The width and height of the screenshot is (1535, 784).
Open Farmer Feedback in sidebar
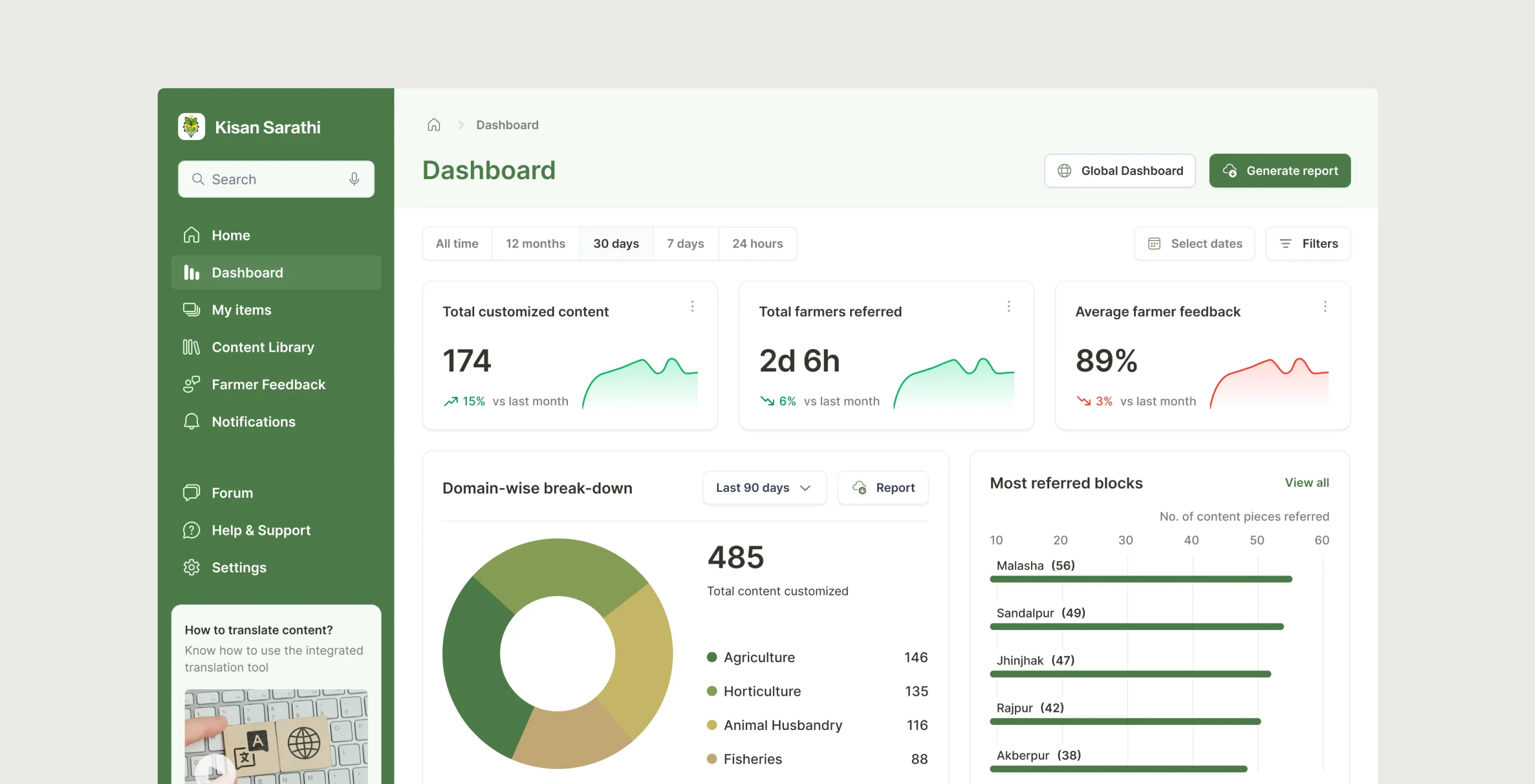click(268, 384)
